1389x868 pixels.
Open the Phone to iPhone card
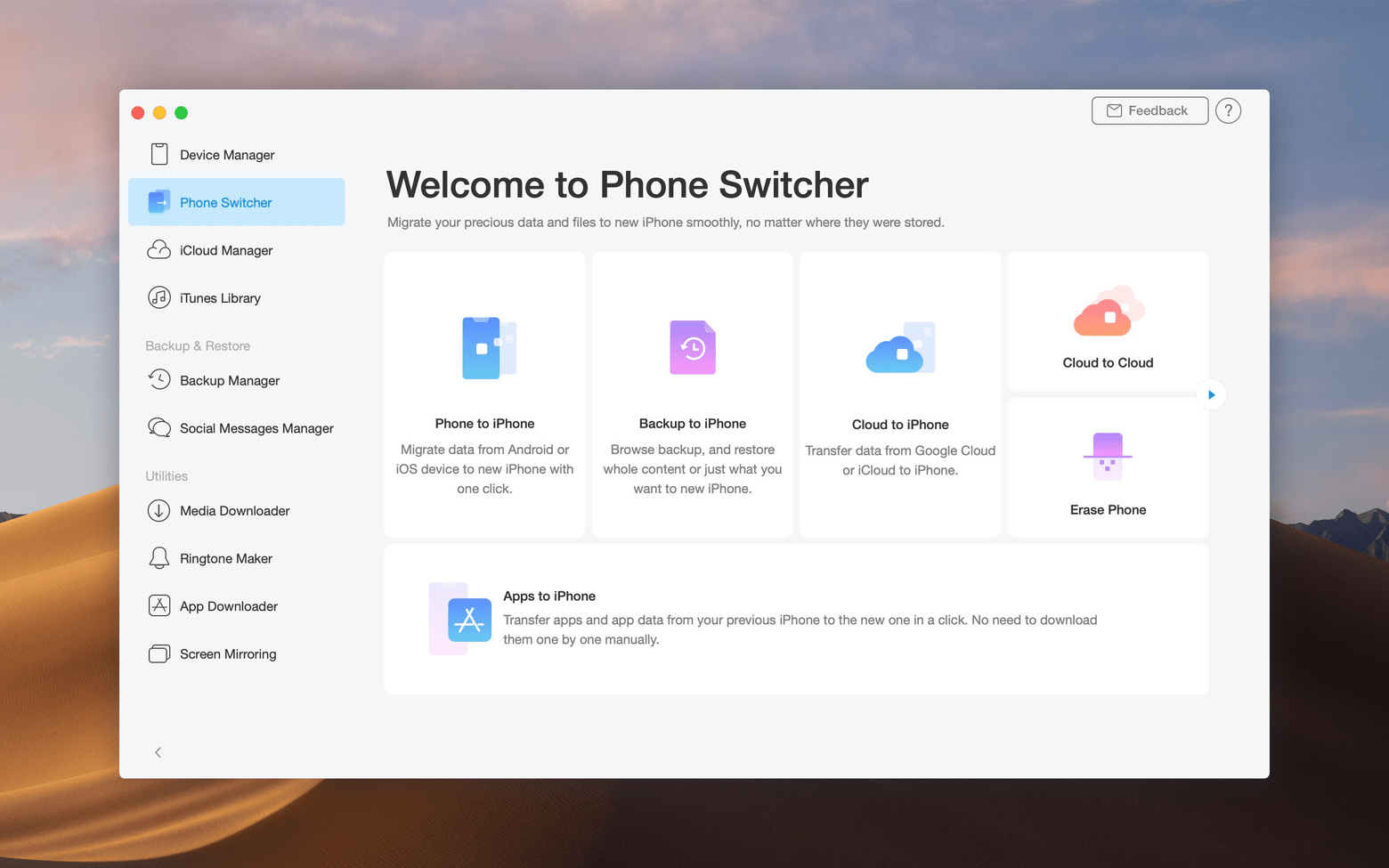click(484, 394)
